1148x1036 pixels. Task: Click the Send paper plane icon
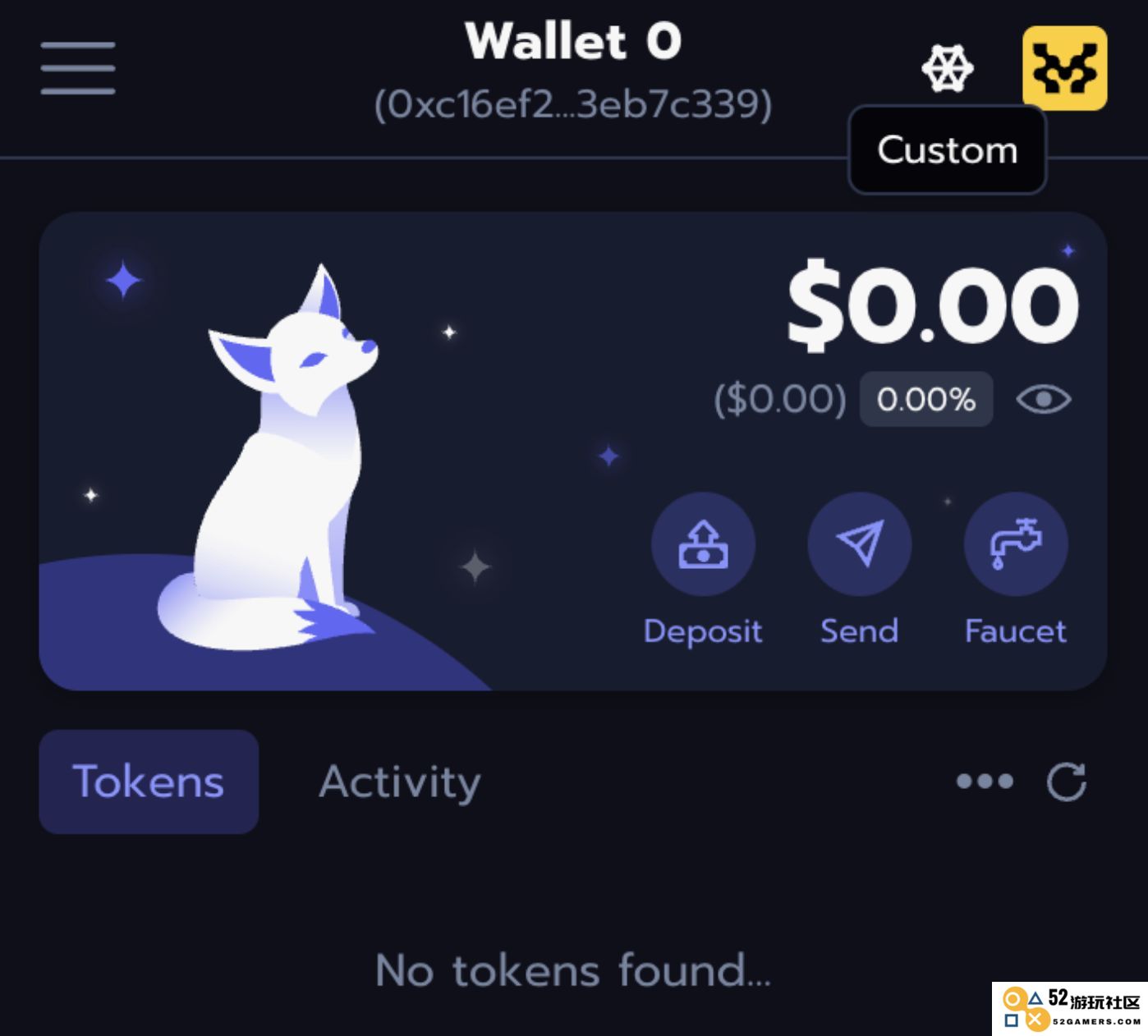(x=859, y=543)
